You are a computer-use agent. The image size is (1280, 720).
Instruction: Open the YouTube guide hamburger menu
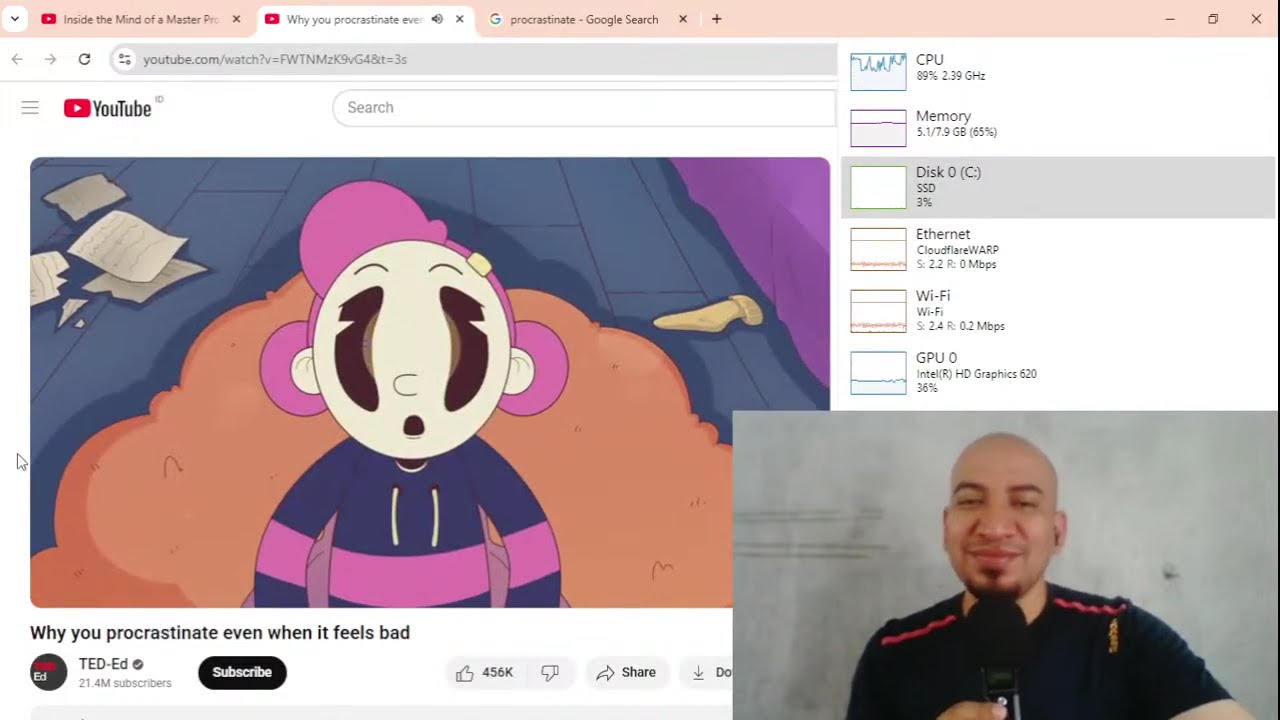tap(30, 108)
